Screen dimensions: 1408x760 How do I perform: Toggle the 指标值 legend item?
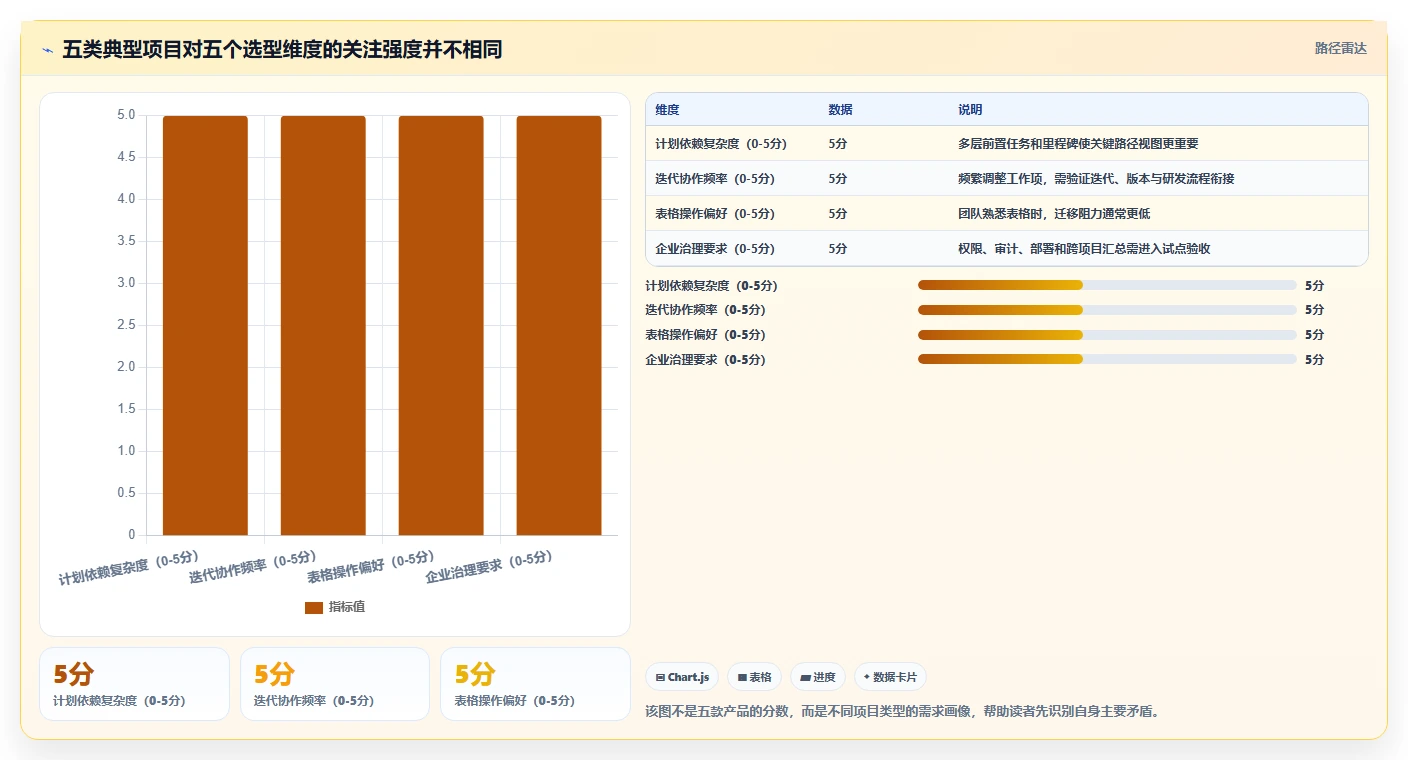point(335,607)
